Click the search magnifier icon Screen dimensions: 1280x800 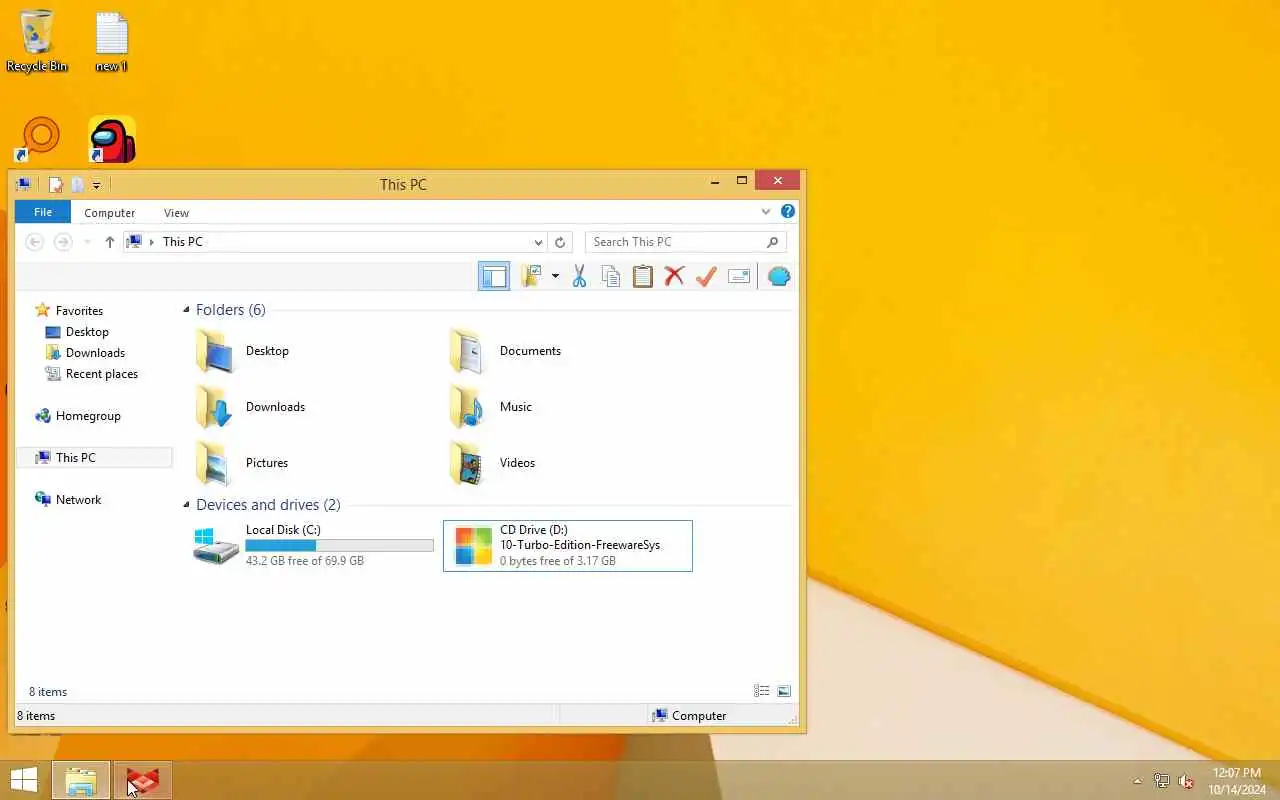(x=772, y=242)
